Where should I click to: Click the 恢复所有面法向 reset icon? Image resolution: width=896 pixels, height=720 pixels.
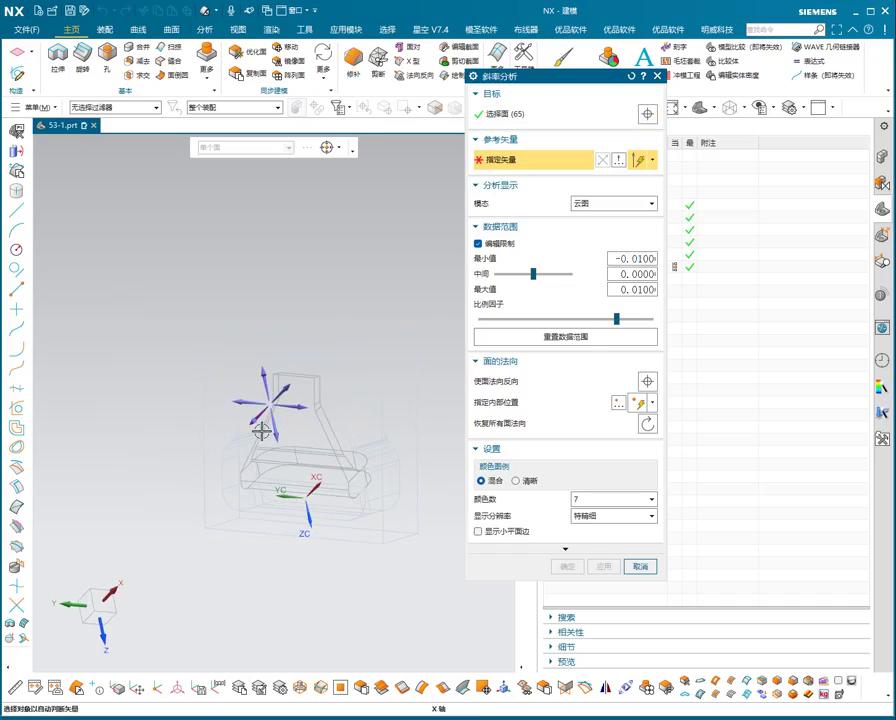(x=648, y=424)
